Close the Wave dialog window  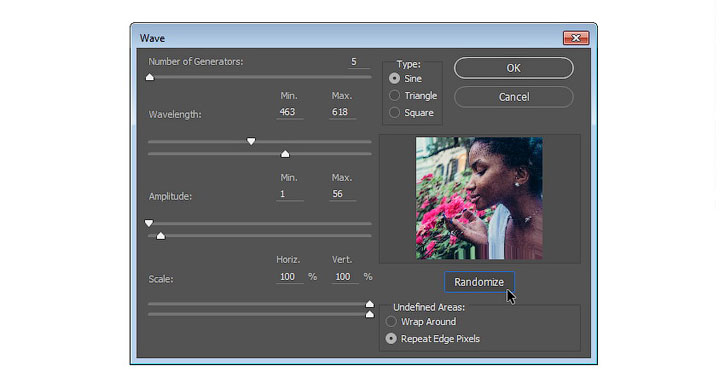coord(576,38)
